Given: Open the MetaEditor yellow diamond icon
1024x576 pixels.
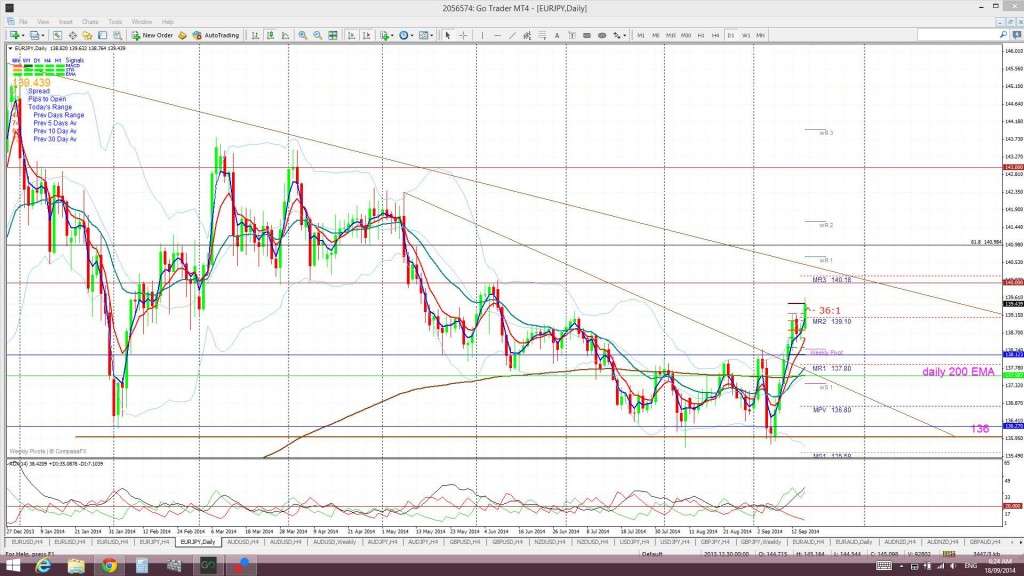Looking at the screenshot, I should (x=182, y=35).
